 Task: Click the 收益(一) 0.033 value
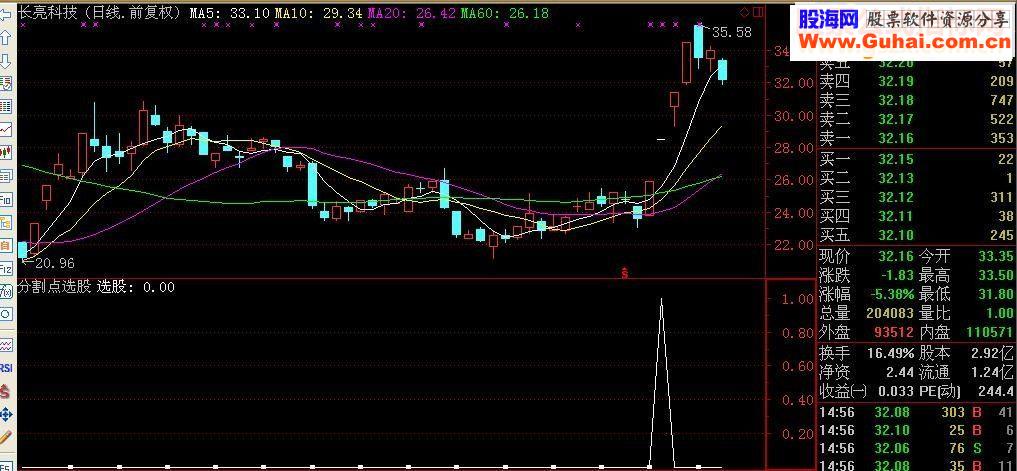click(x=896, y=391)
